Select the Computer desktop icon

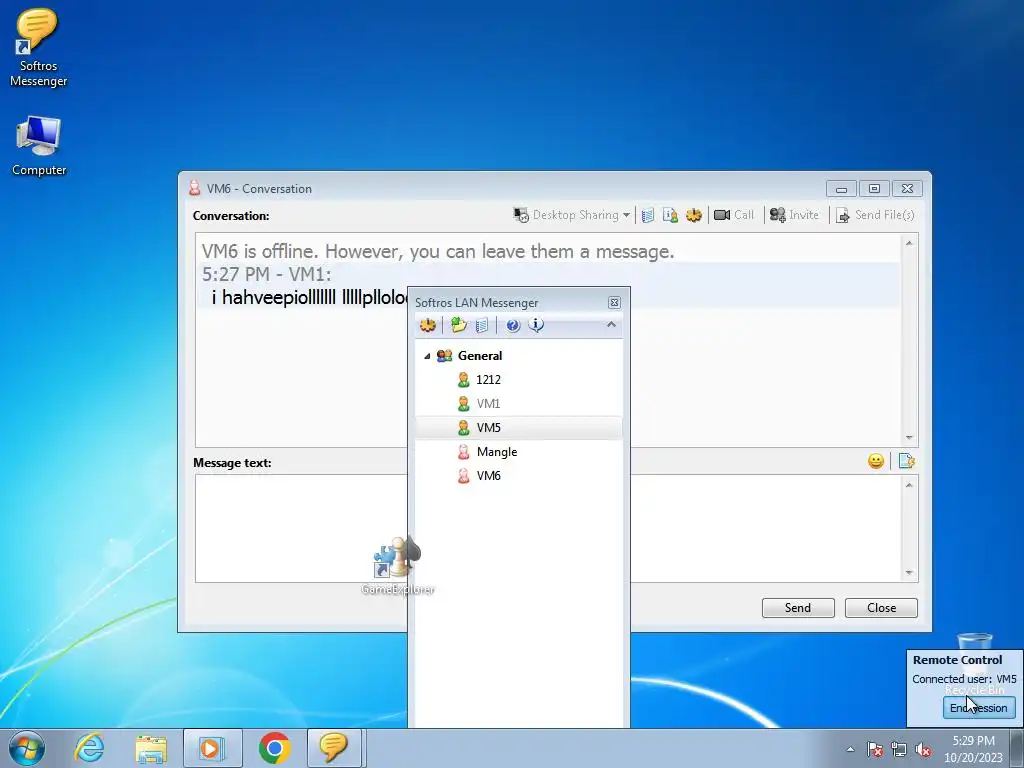(x=39, y=146)
